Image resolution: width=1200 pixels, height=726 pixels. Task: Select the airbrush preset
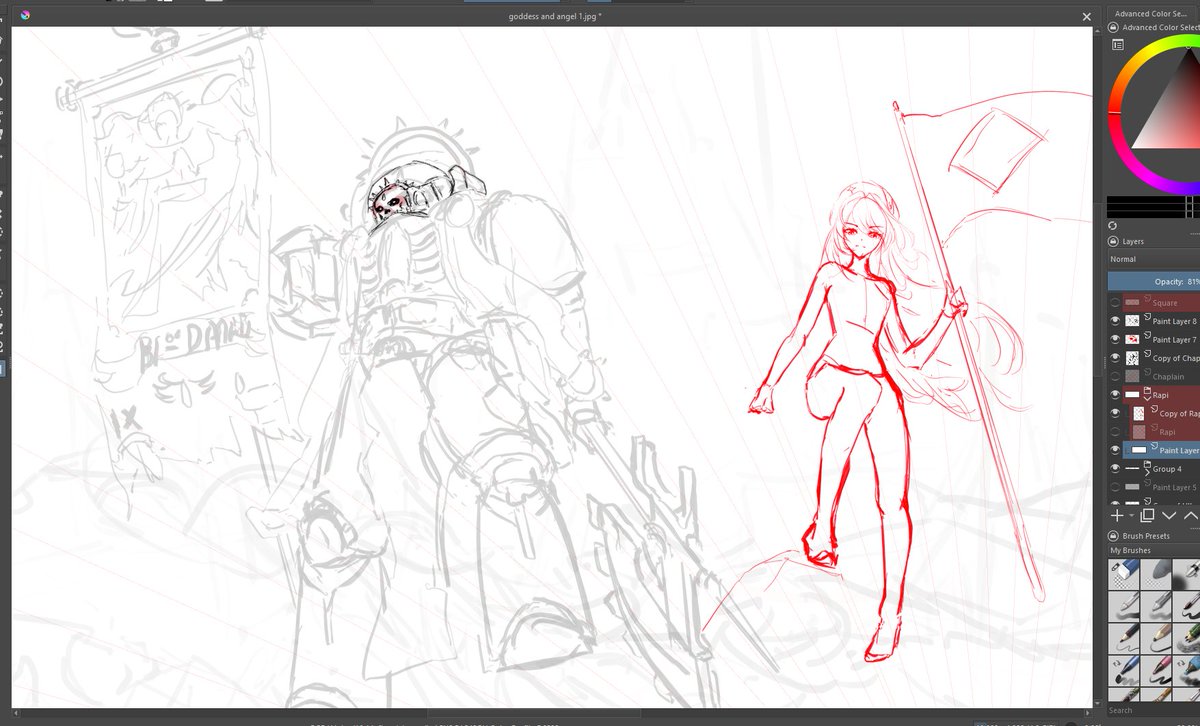pos(1187,574)
